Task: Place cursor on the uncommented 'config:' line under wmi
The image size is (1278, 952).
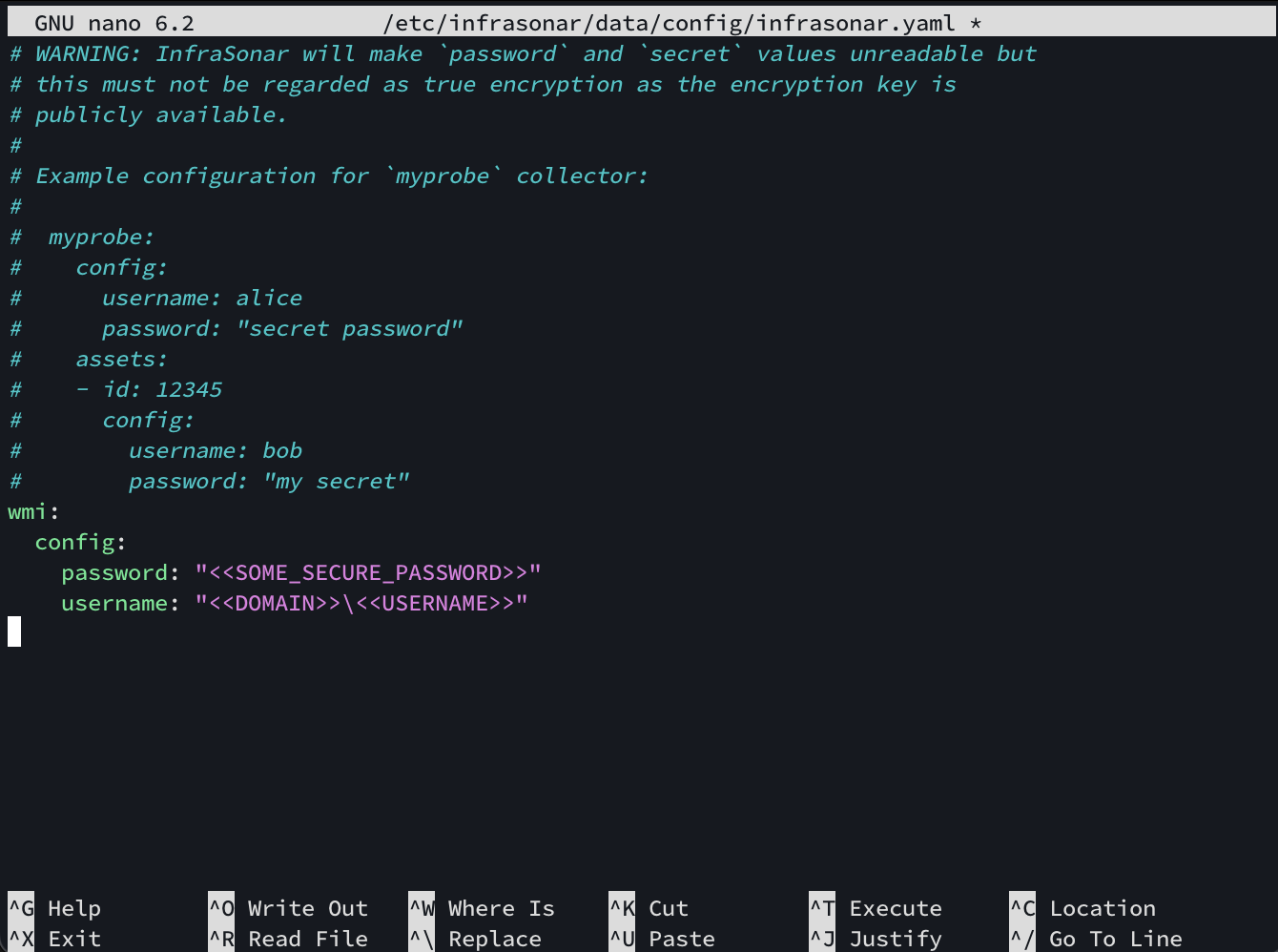Action: 80,542
